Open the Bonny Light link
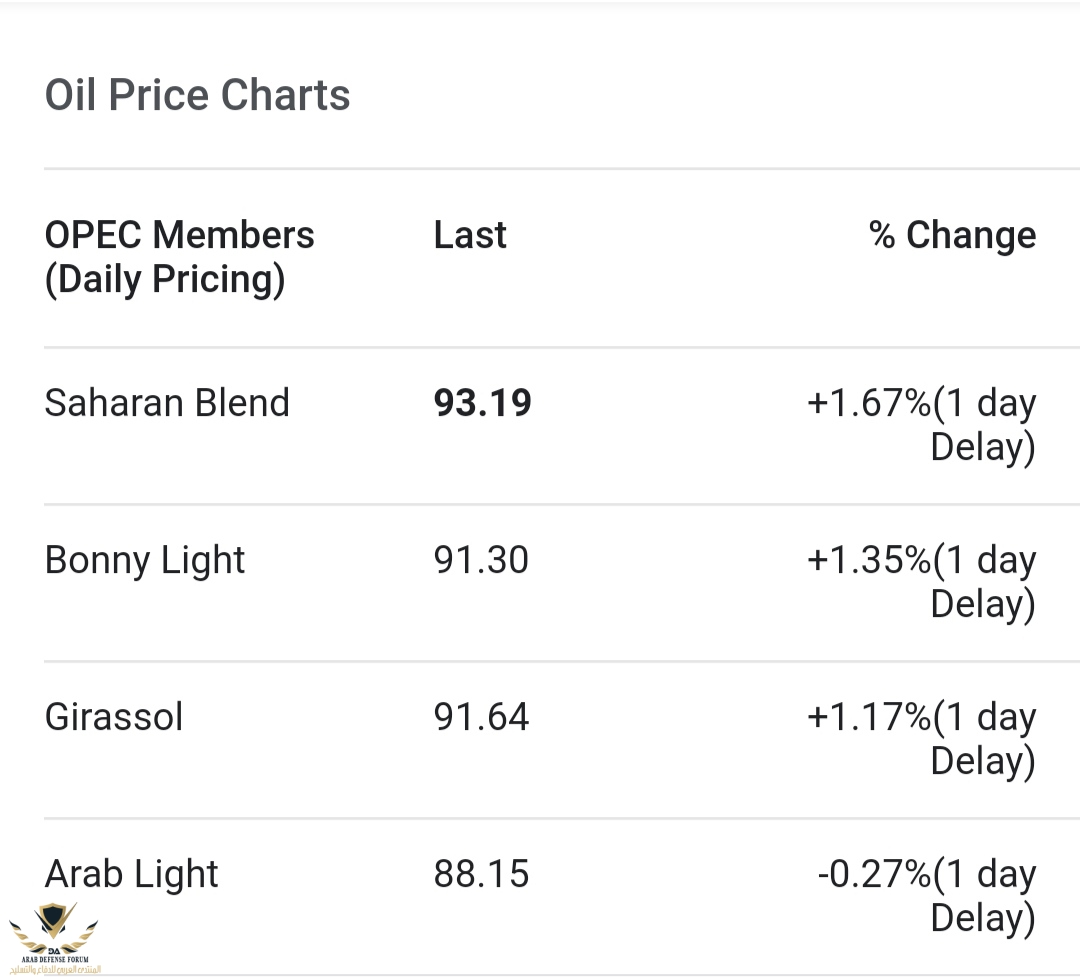Image resolution: width=1080 pixels, height=977 pixels. pos(145,560)
